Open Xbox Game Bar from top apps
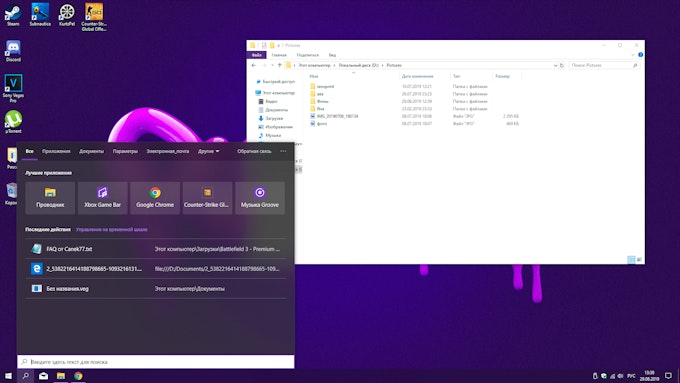The height and width of the screenshot is (383, 680). tap(102, 198)
